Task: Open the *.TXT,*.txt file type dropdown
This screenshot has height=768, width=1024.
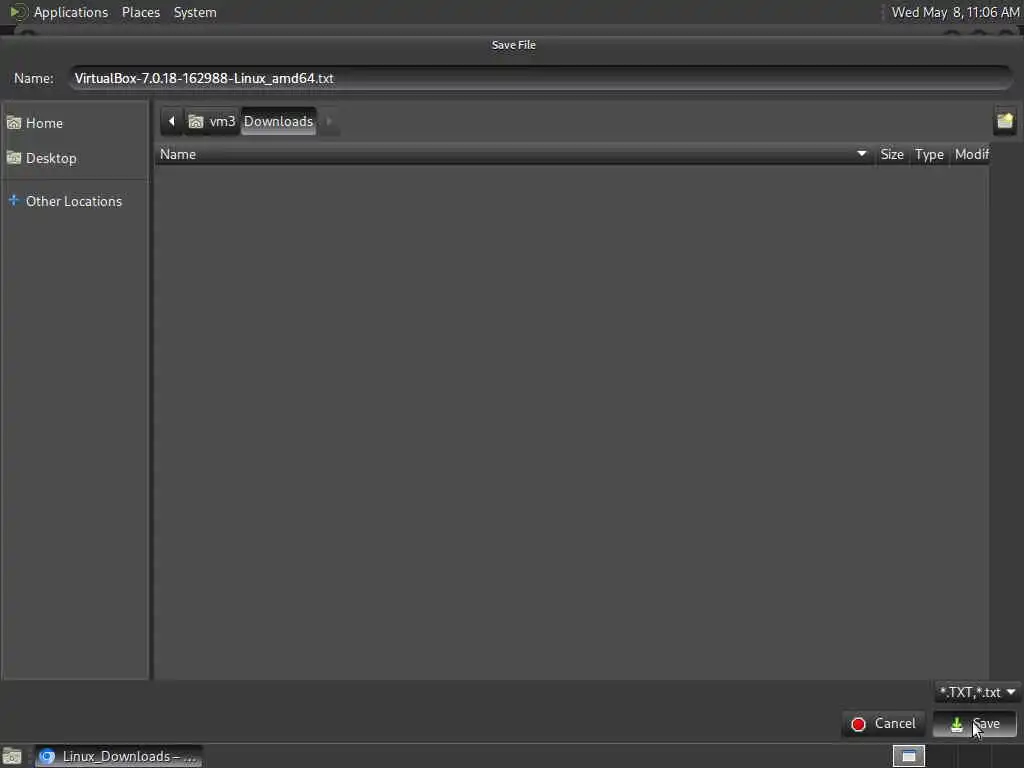Action: click(977, 692)
